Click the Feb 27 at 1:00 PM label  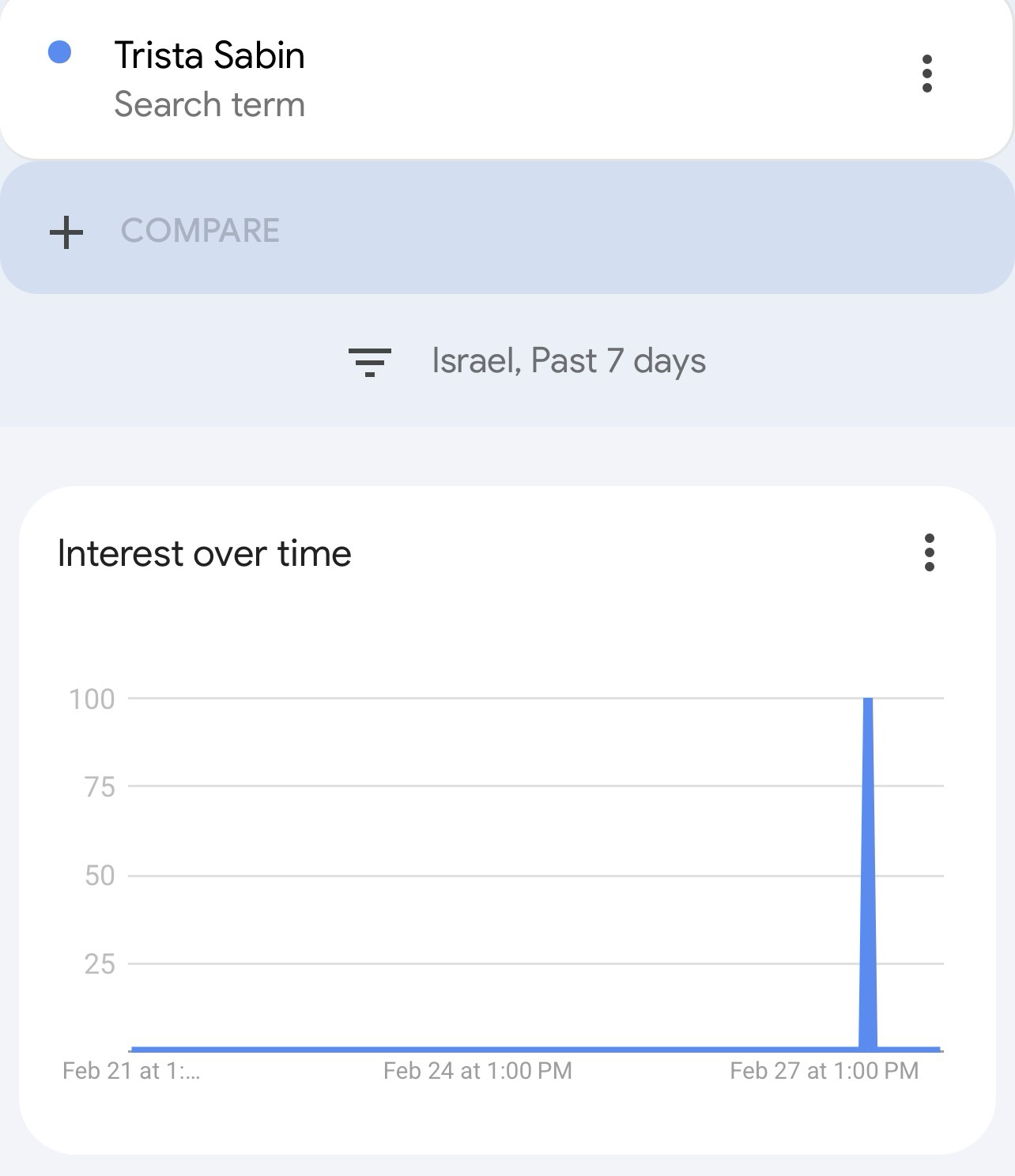tap(824, 1071)
